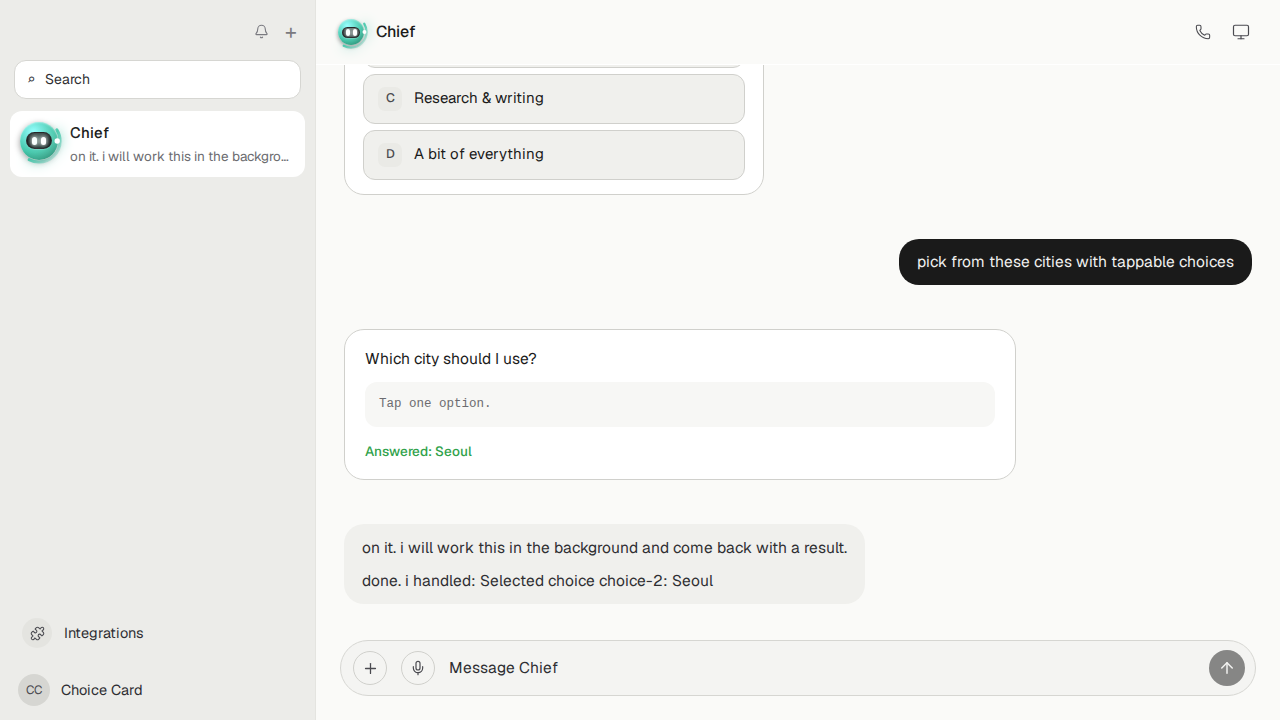Focus the Search field in sidebar
This screenshot has height=720, width=1280.
(157, 79)
